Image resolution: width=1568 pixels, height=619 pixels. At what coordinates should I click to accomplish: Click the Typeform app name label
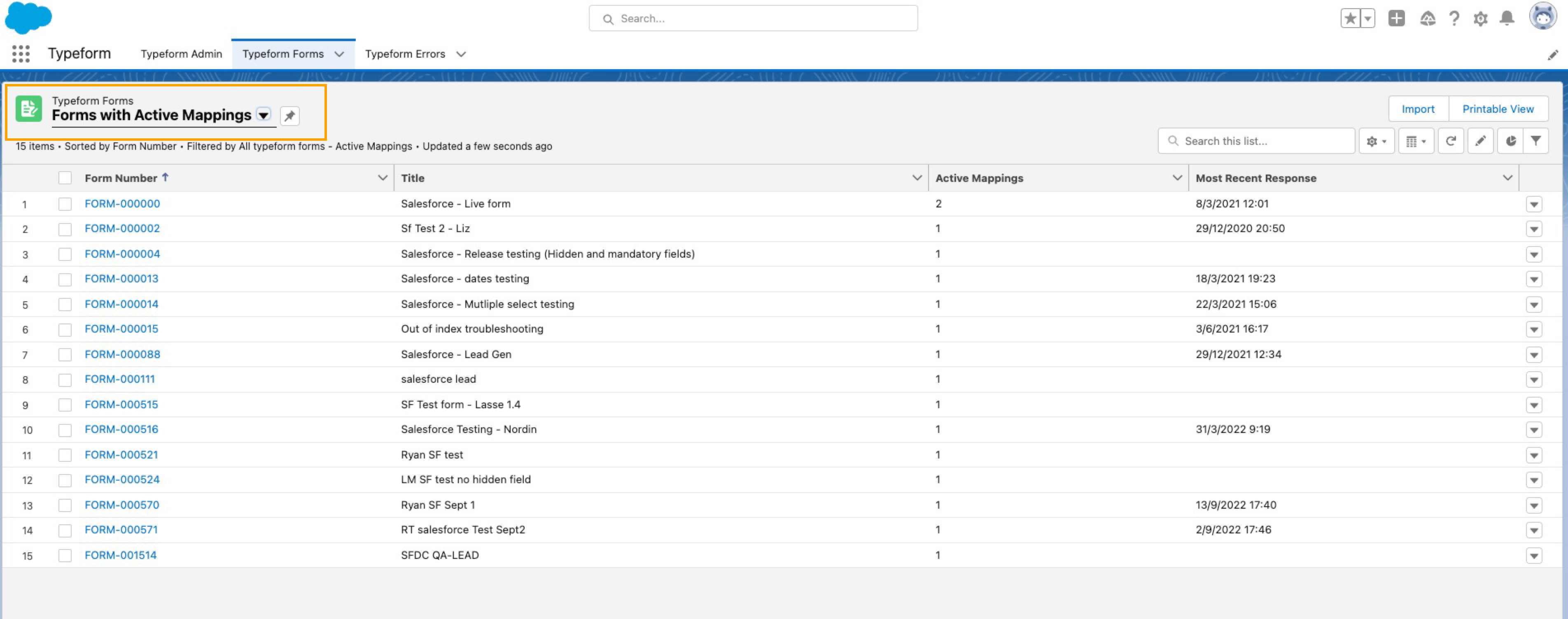click(x=79, y=54)
